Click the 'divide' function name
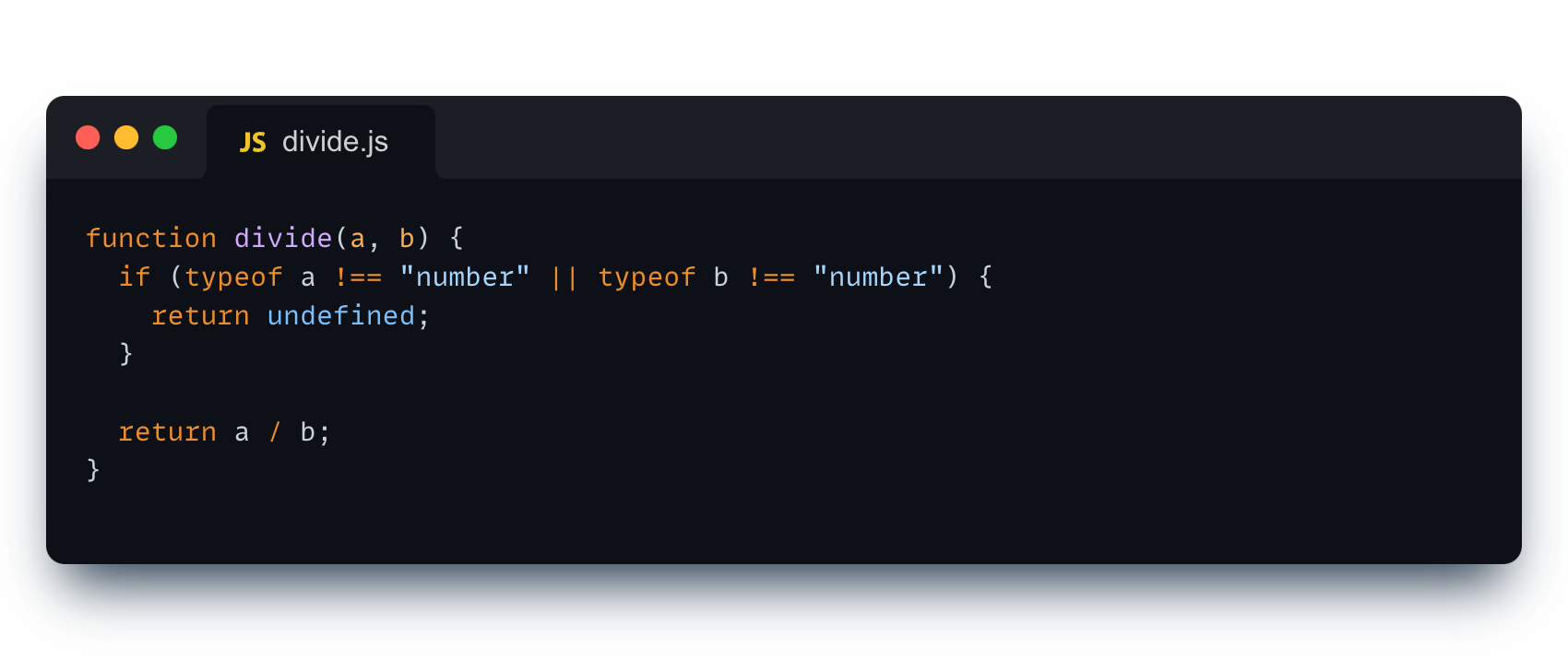The height and width of the screenshot is (660, 1568). point(282,239)
